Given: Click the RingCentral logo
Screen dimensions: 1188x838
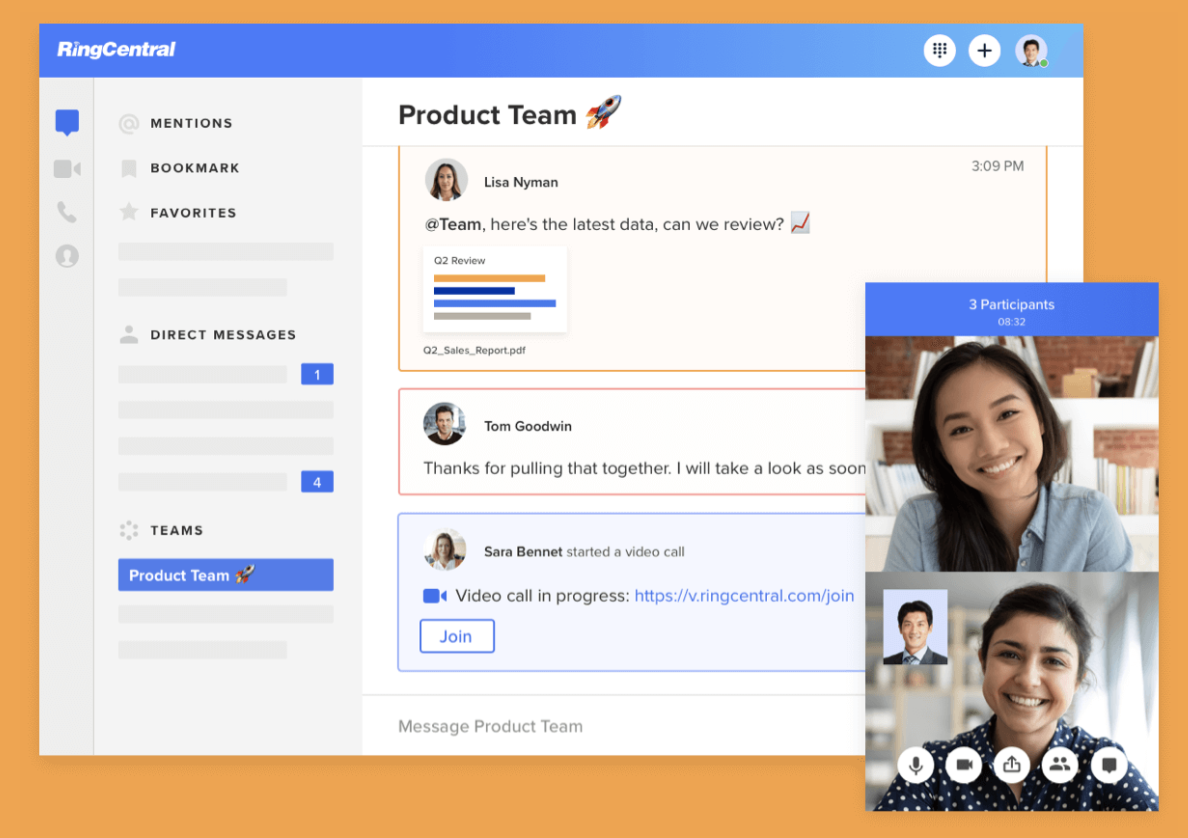Looking at the screenshot, I should (116, 49).
